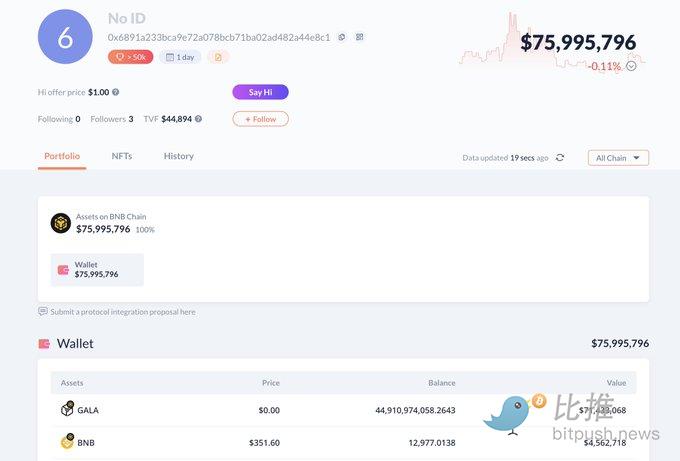Click Hi offer price help icon
This screenshot has width=680, height=461.
pos(116,92)
